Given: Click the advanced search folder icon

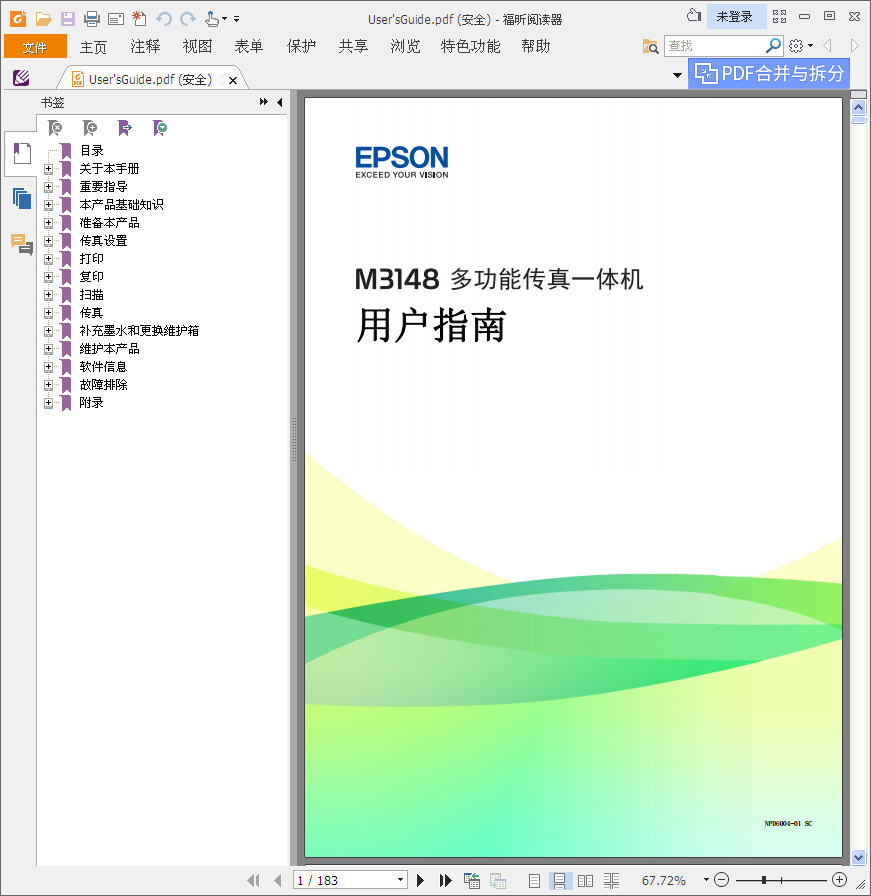Looking at the screenshot, I should (x=650, y=46).
